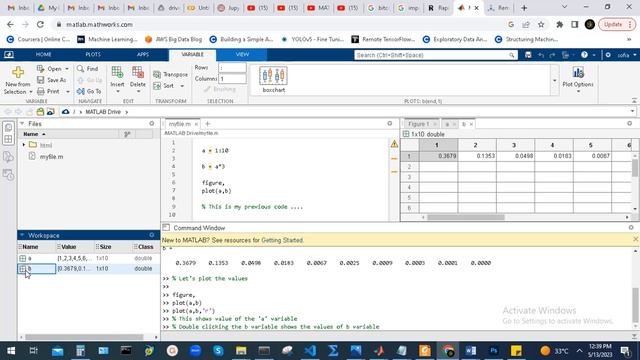640x360 pixels.
Task: Click the Command Window vertical scrollbar
Action: point(635,304)
